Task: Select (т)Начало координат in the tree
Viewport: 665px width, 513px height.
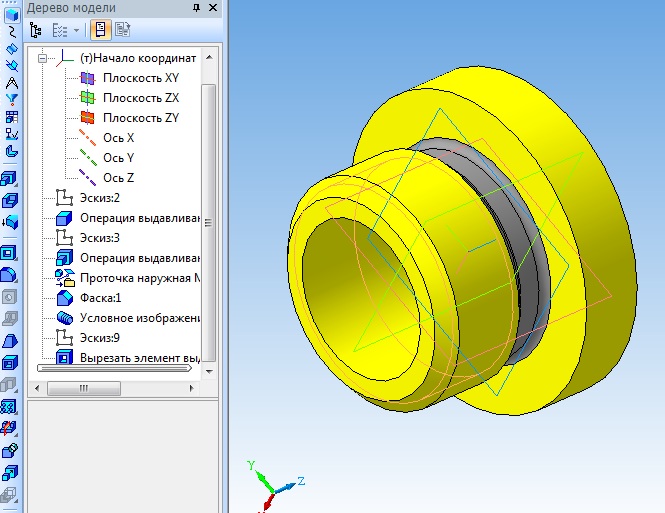Action: (x=138, y=58)
